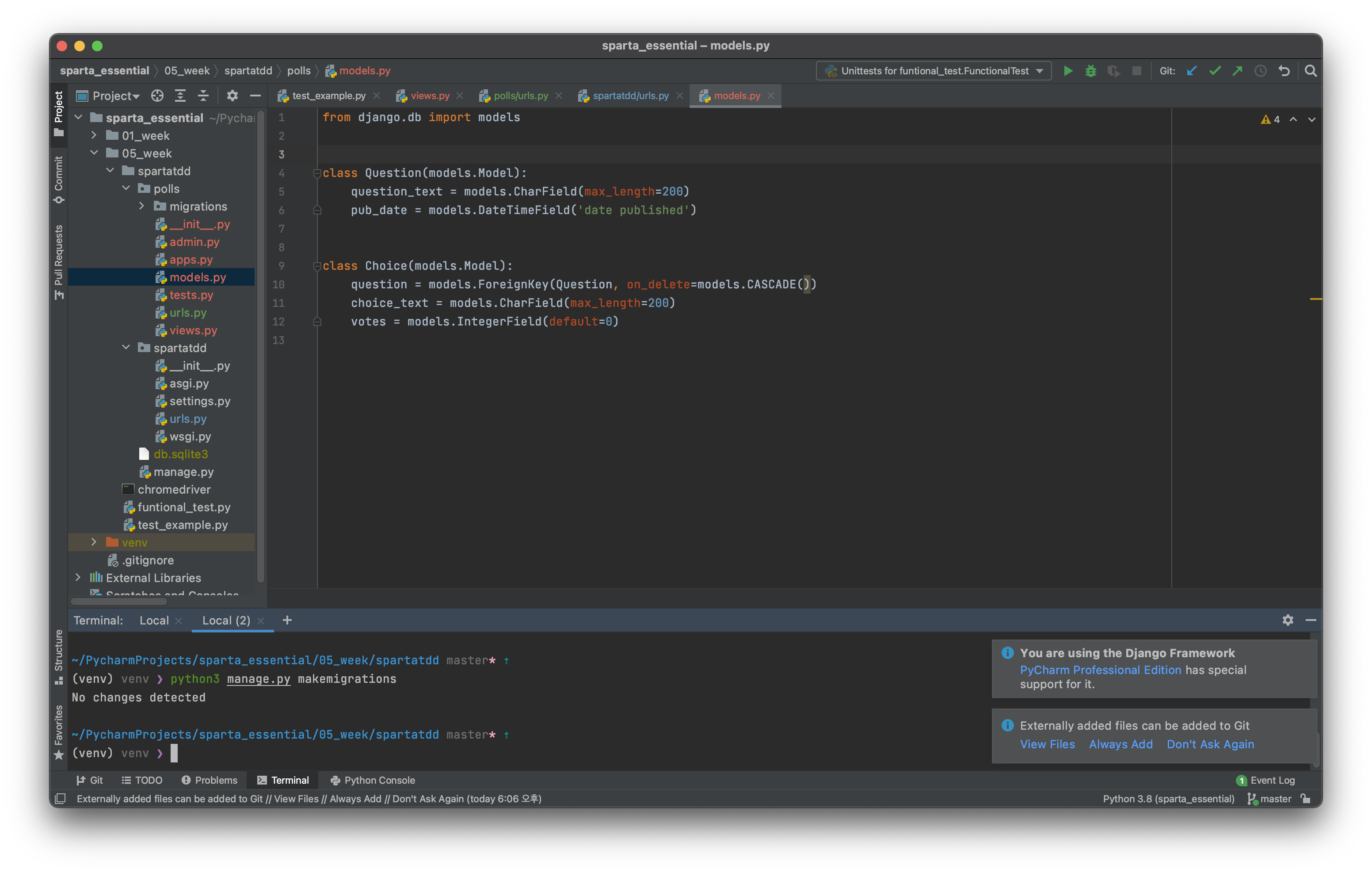
Task: Toggle the Commit tool window
Action: pos(58,179)
